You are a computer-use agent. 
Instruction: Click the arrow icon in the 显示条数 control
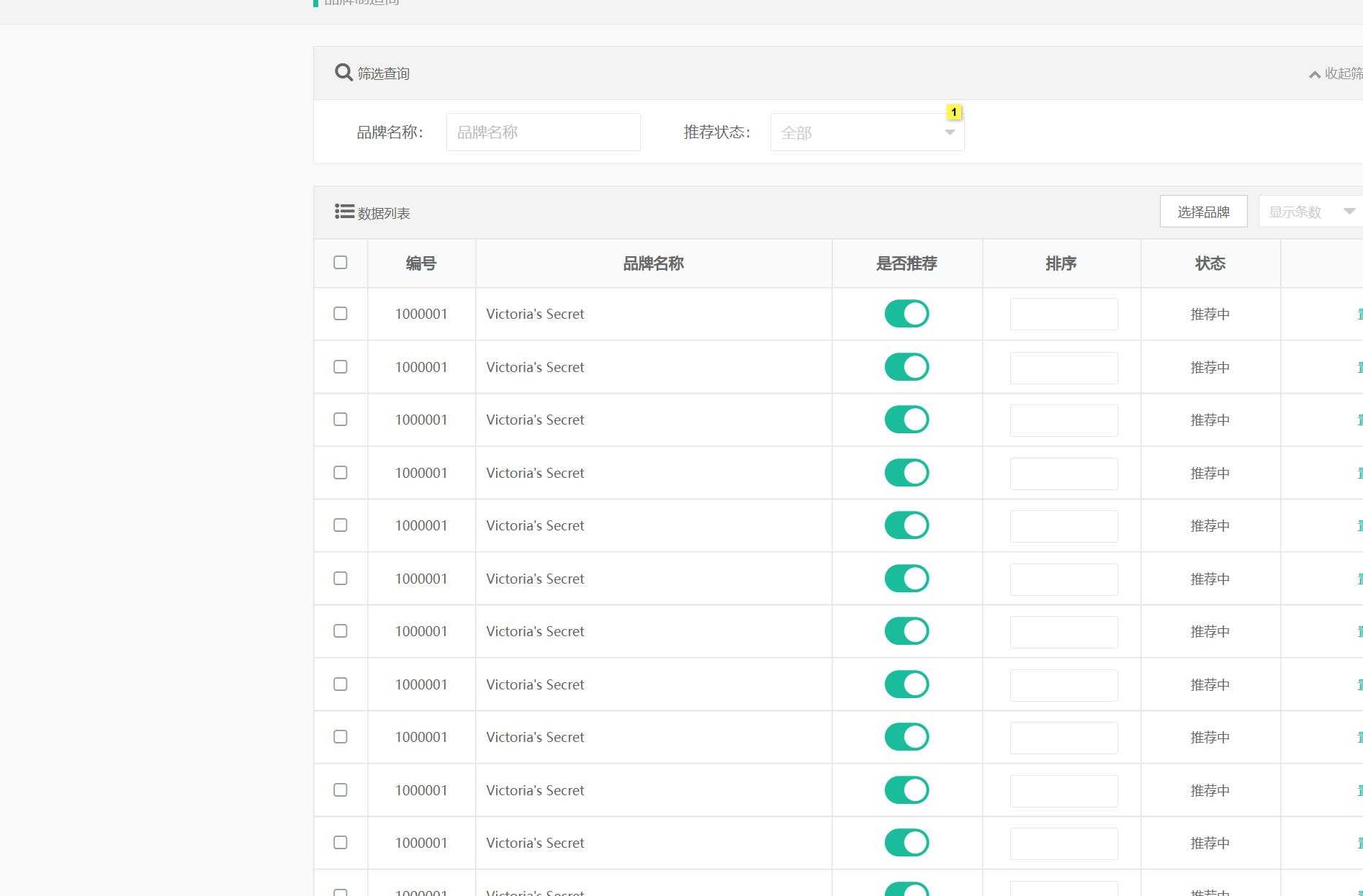(1348, 211)
